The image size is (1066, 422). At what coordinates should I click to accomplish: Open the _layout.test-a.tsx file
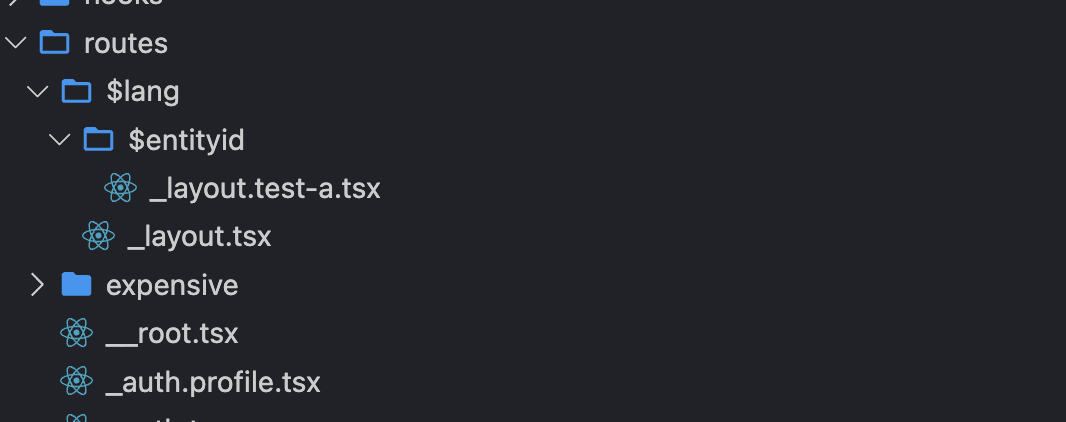tap(265, 188)
